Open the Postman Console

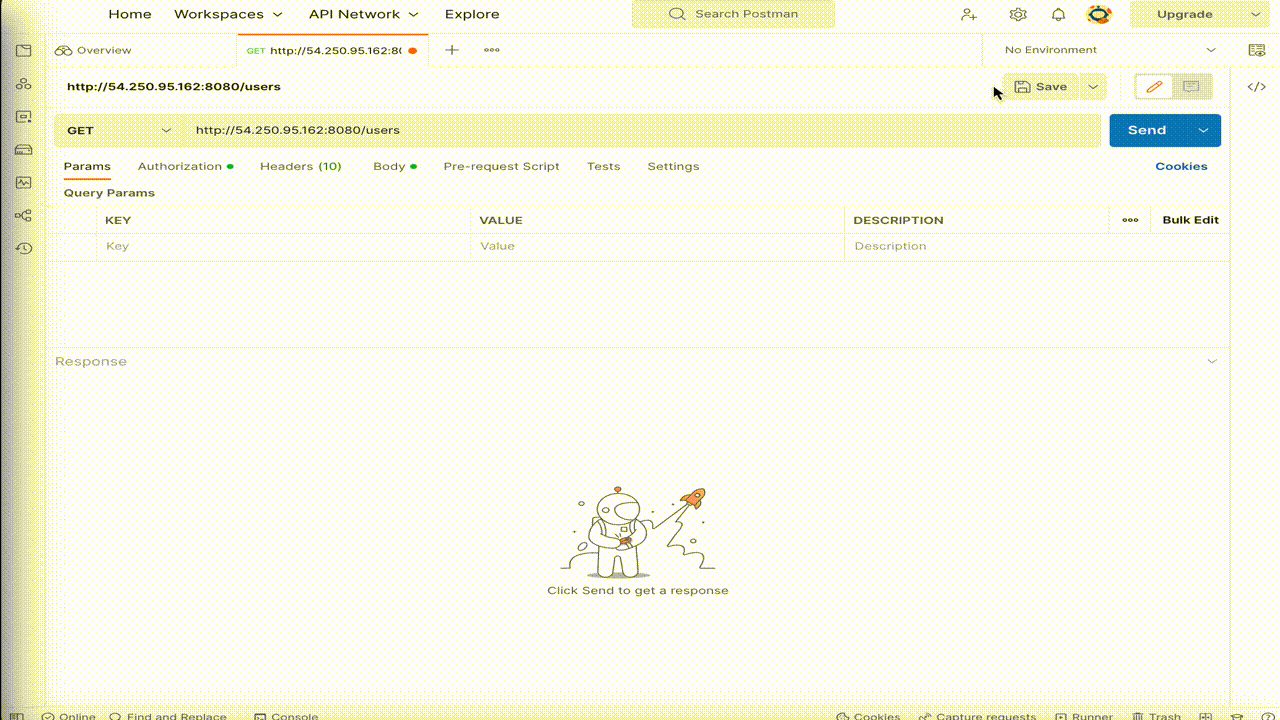tap(286, 716)
